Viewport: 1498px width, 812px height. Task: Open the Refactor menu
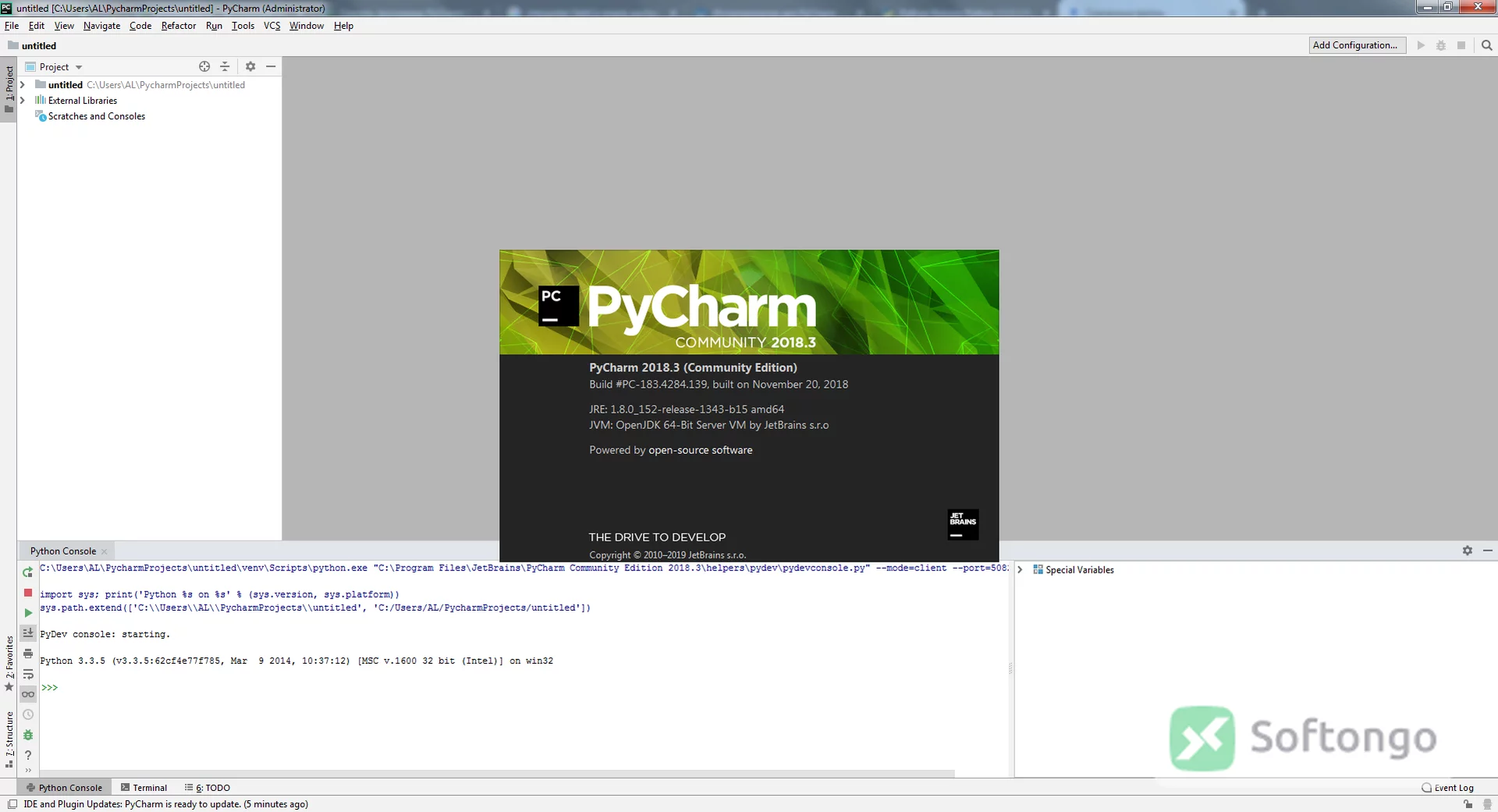[x=179, y=26]
